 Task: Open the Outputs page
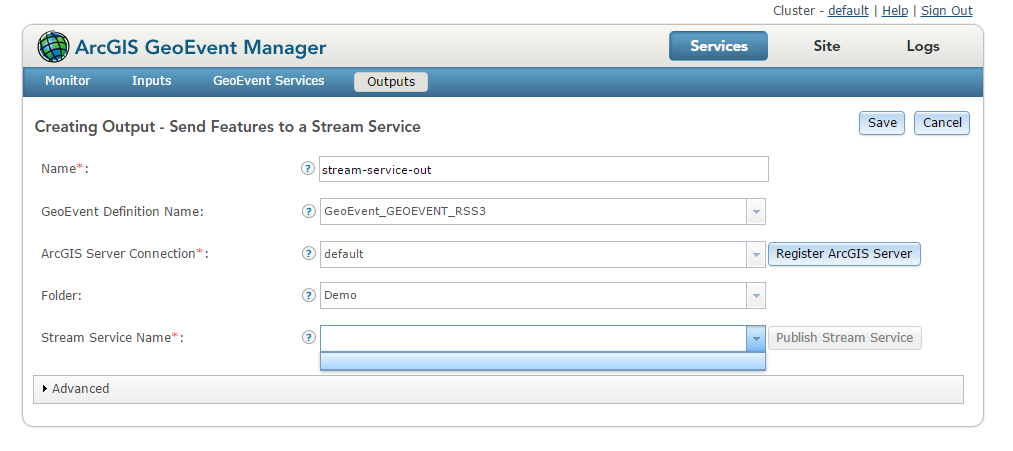tap(391, 81)
